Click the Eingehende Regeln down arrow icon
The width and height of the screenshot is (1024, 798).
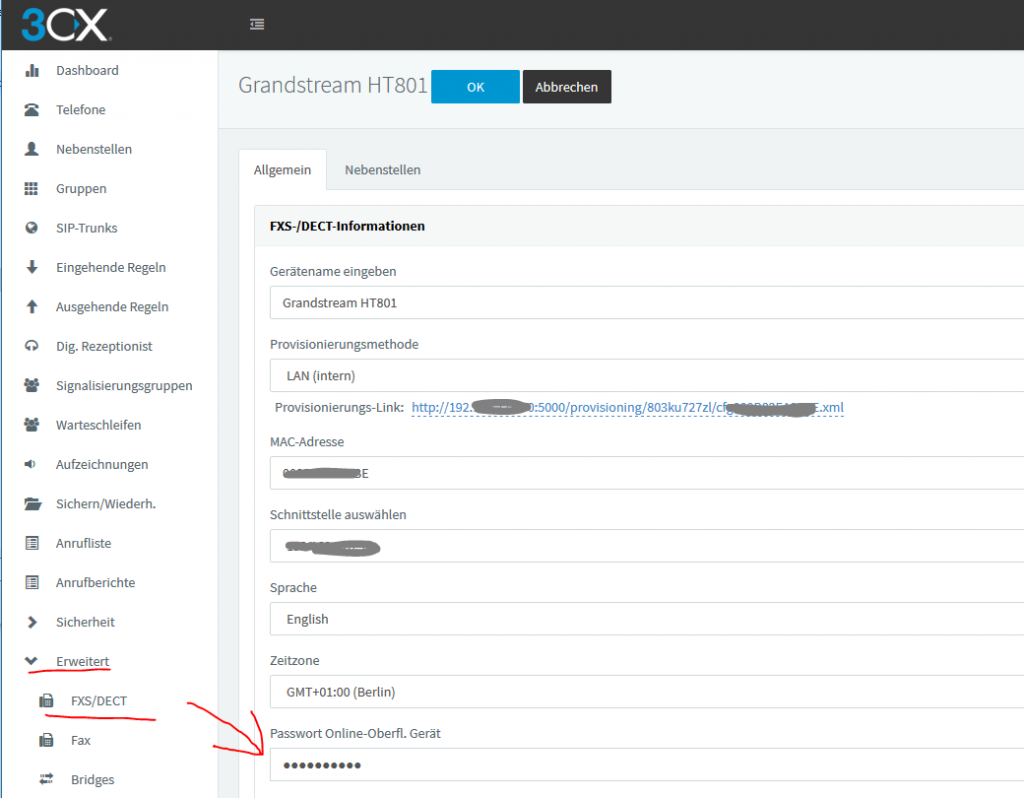pos(31,267)
